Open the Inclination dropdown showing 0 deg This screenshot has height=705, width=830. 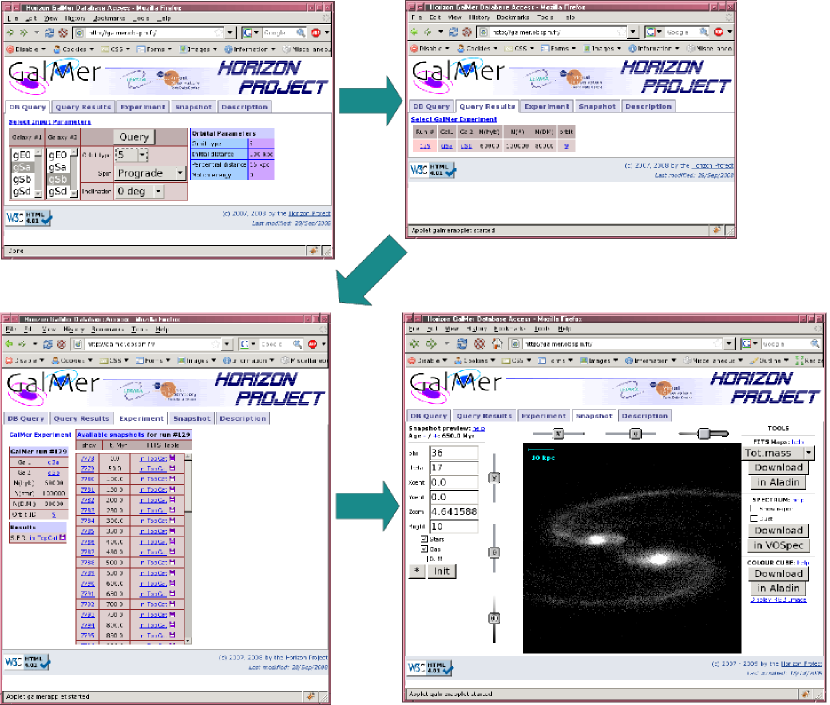(x=139, y=190)
